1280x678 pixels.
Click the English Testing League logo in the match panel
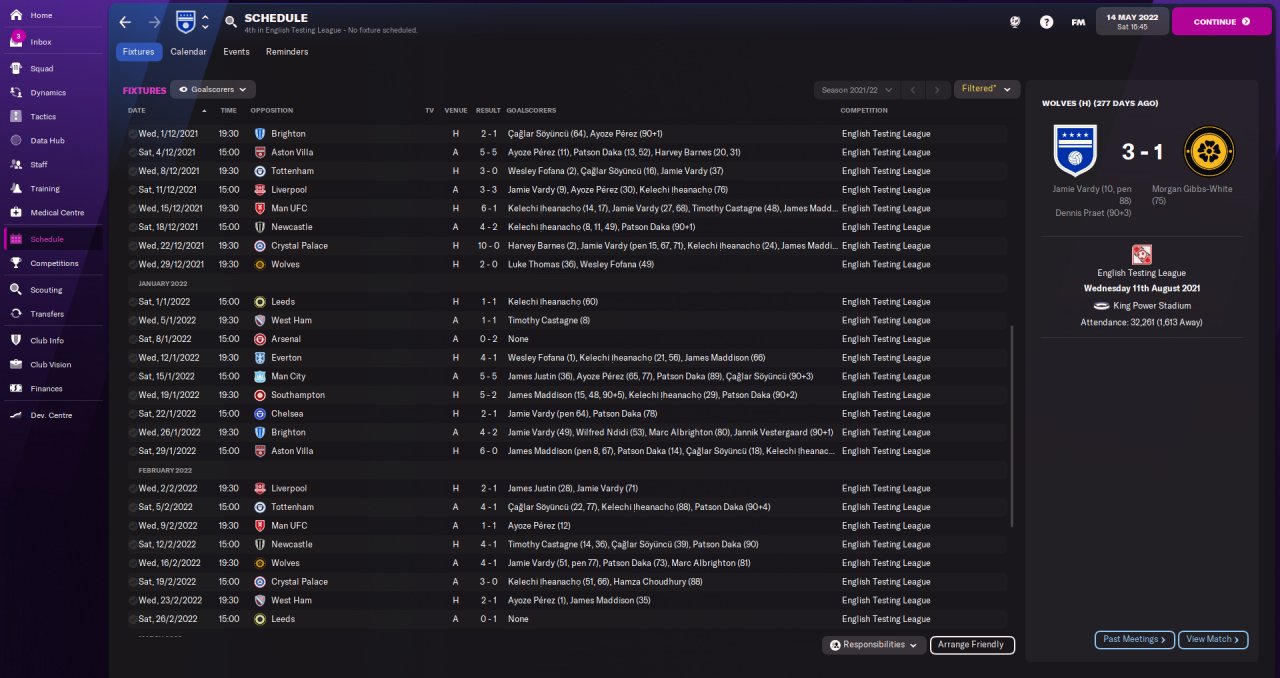pyautogui.click(x=1141, y=254)
